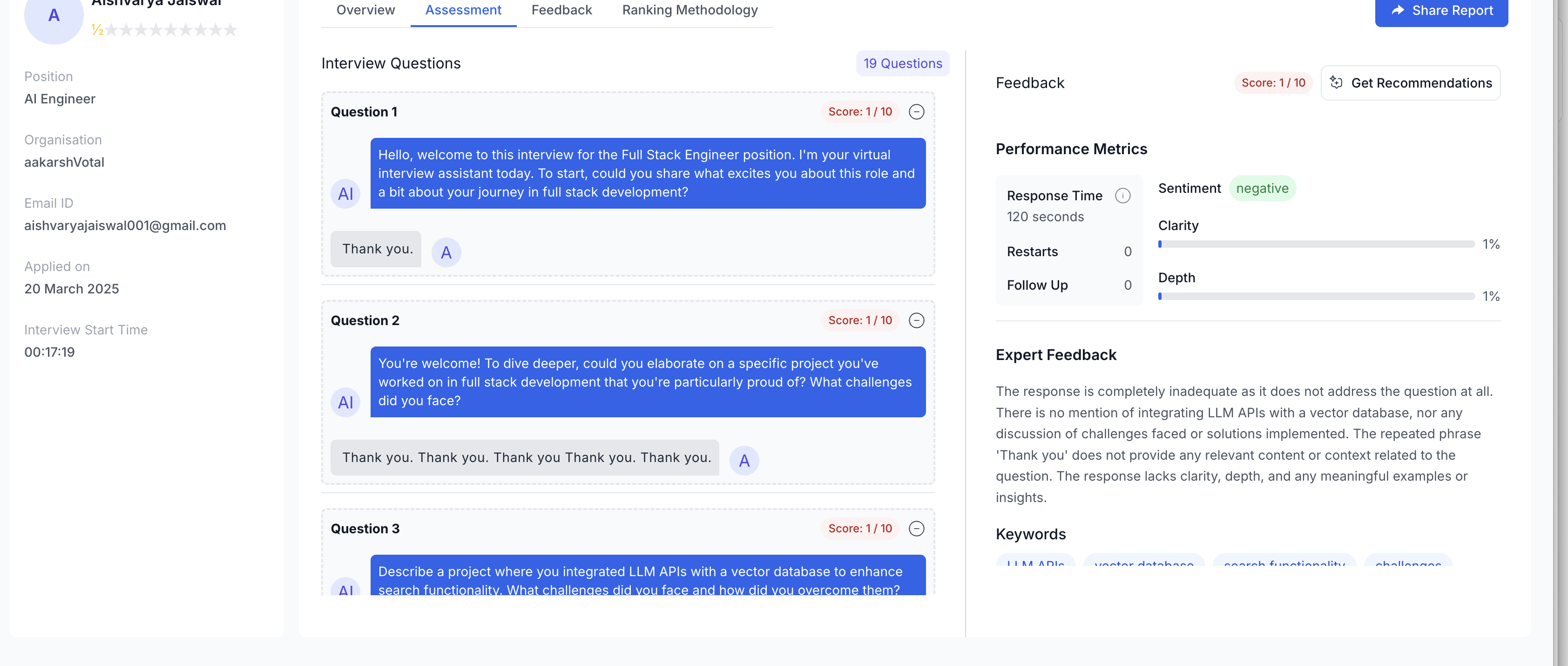
Task: Click the A avatar beside the Thank you reply
Action: coord(446,251)
